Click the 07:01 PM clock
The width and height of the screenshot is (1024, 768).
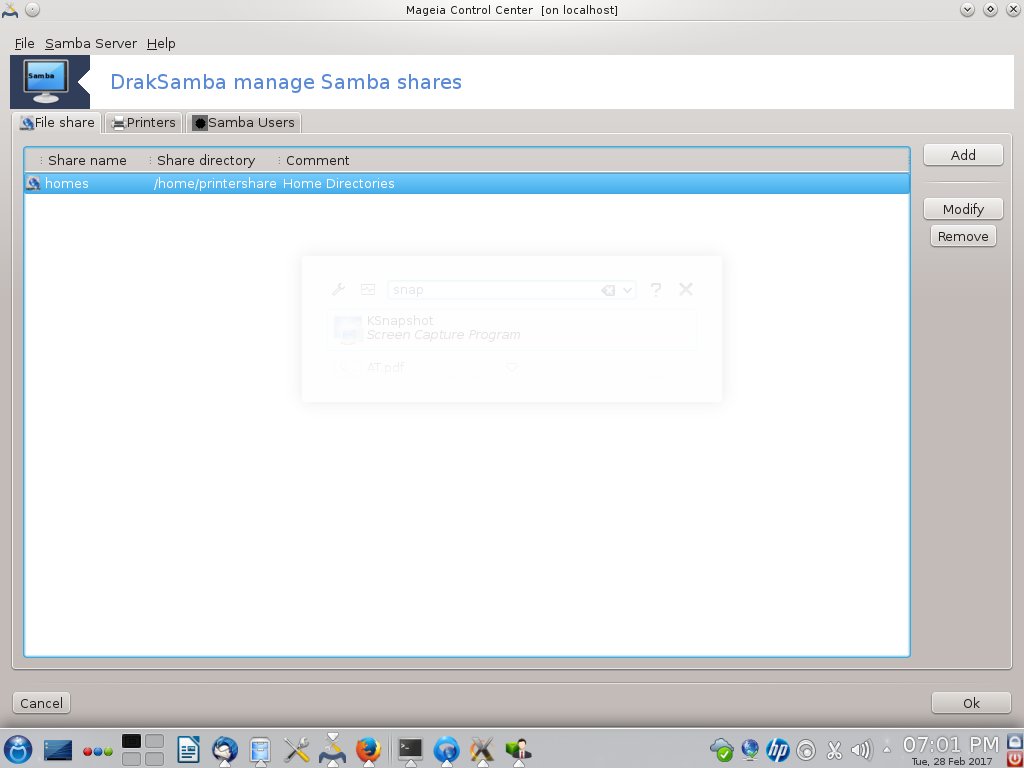coord(951,744)
